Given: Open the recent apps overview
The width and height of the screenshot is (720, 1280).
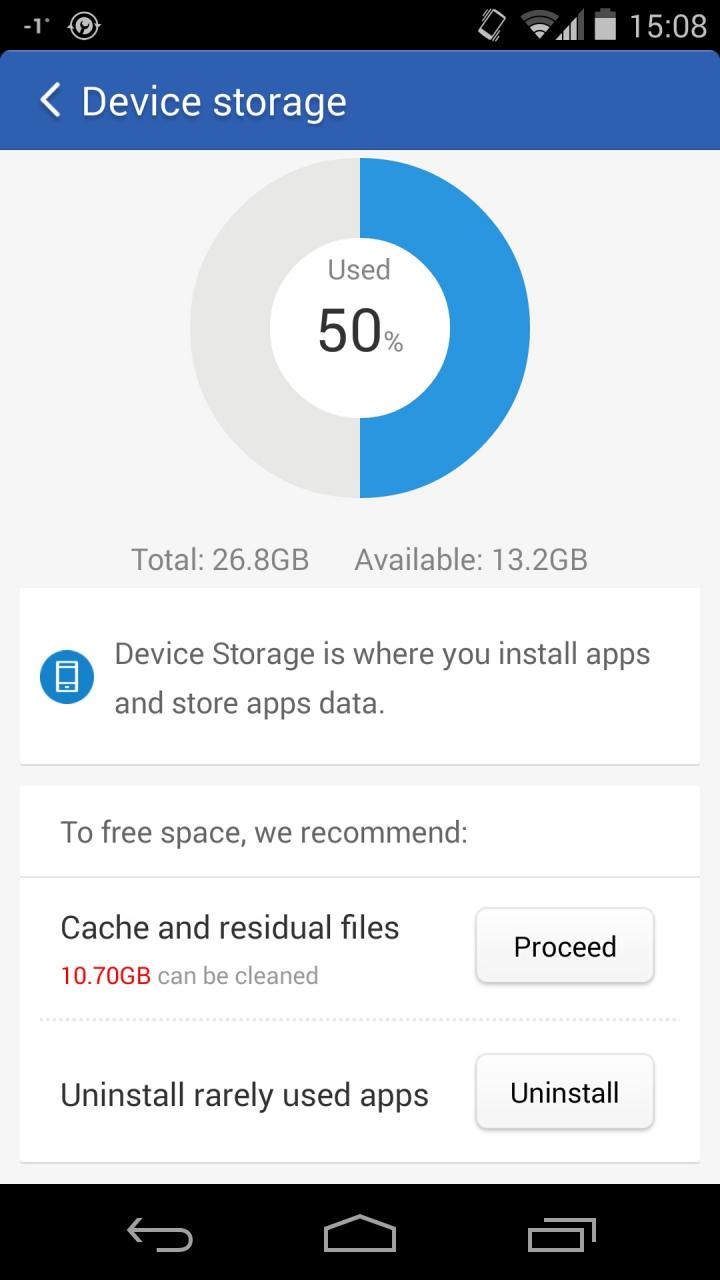Looking at the screenshot, I should pyautogui.click(x=561, y=1235).
